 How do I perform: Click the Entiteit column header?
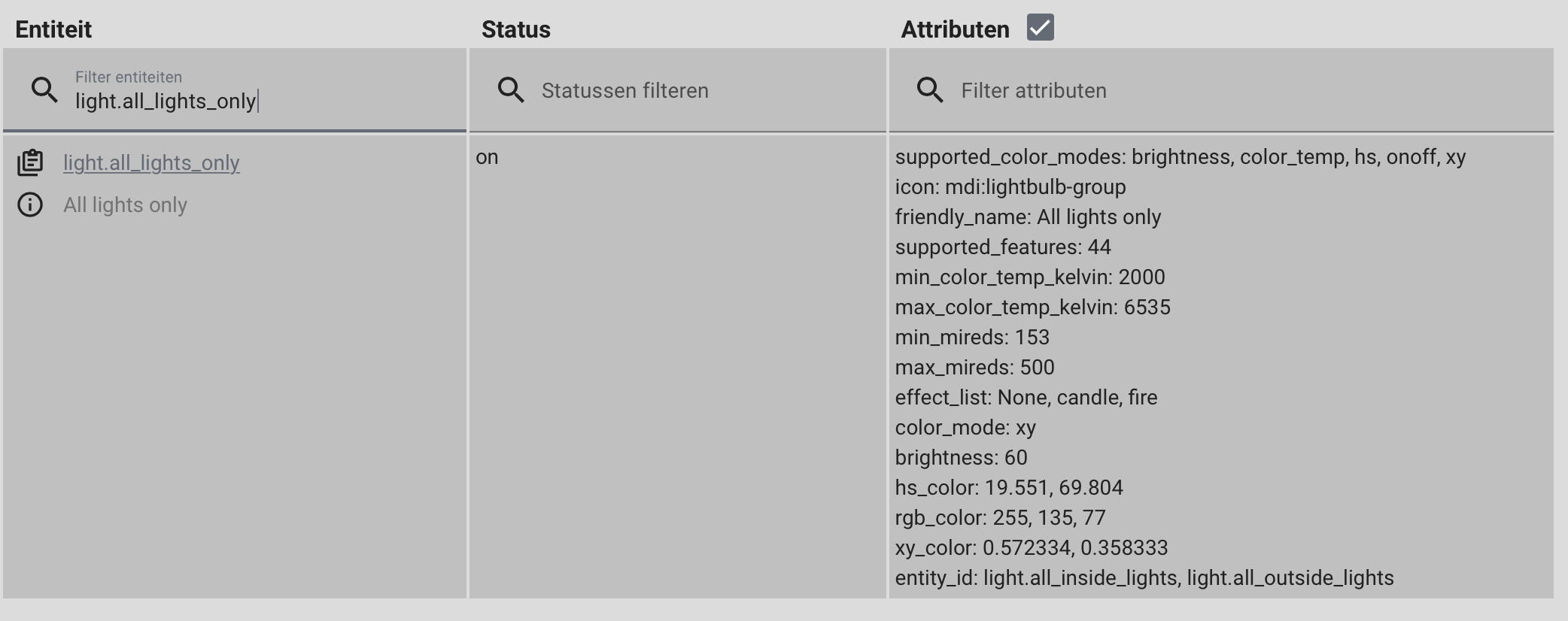click(54, 29)
